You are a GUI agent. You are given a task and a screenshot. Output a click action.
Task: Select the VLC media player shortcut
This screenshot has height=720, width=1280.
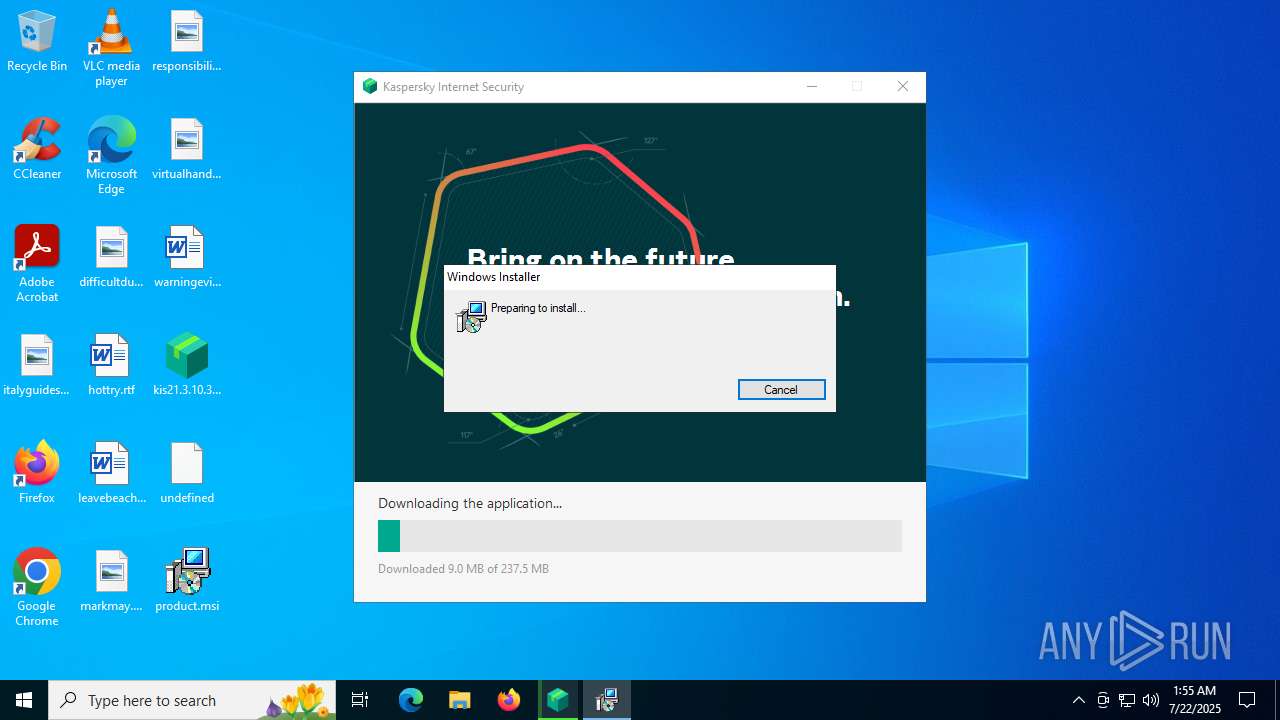111,48
